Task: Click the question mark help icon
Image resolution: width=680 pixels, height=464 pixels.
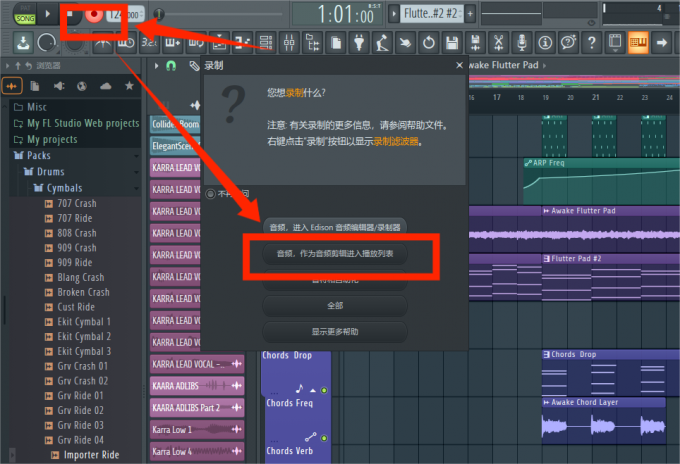Action: click(x=592, y=42)
